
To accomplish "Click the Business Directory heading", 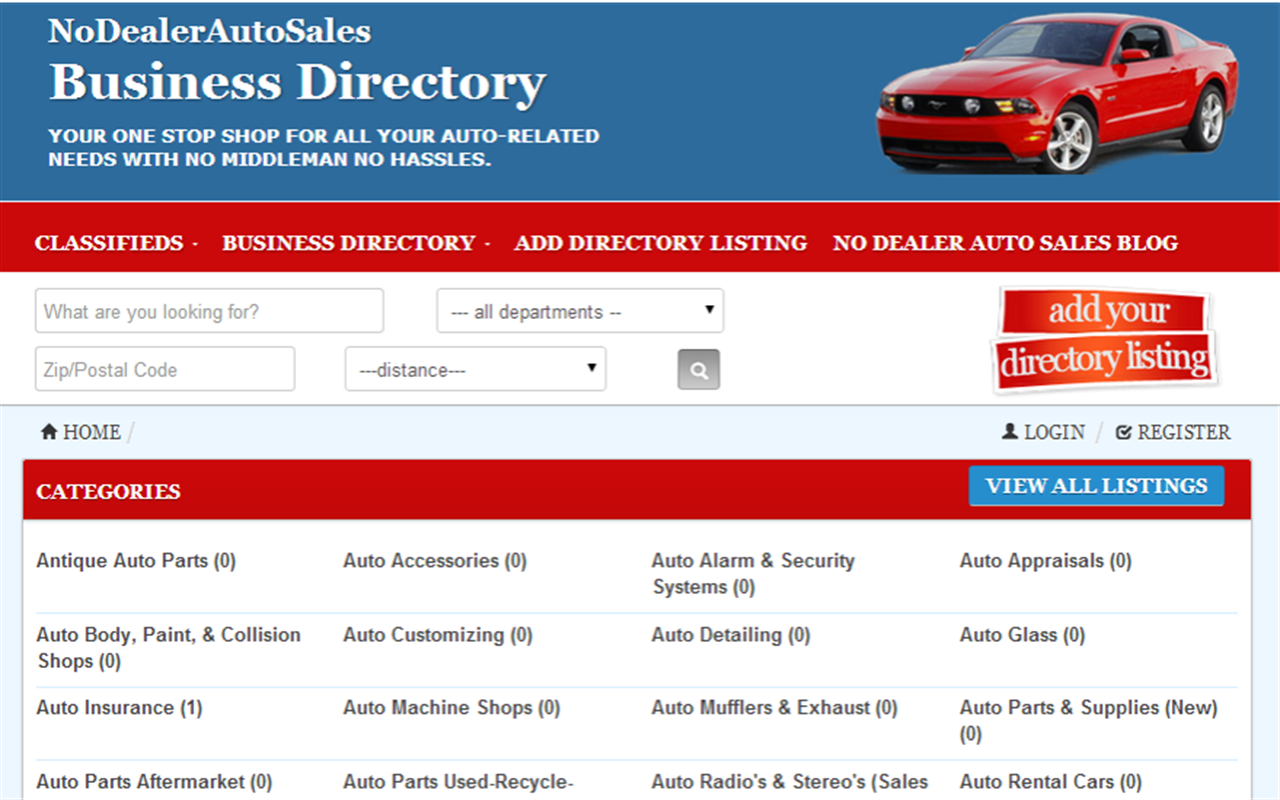I will (296, 83).
